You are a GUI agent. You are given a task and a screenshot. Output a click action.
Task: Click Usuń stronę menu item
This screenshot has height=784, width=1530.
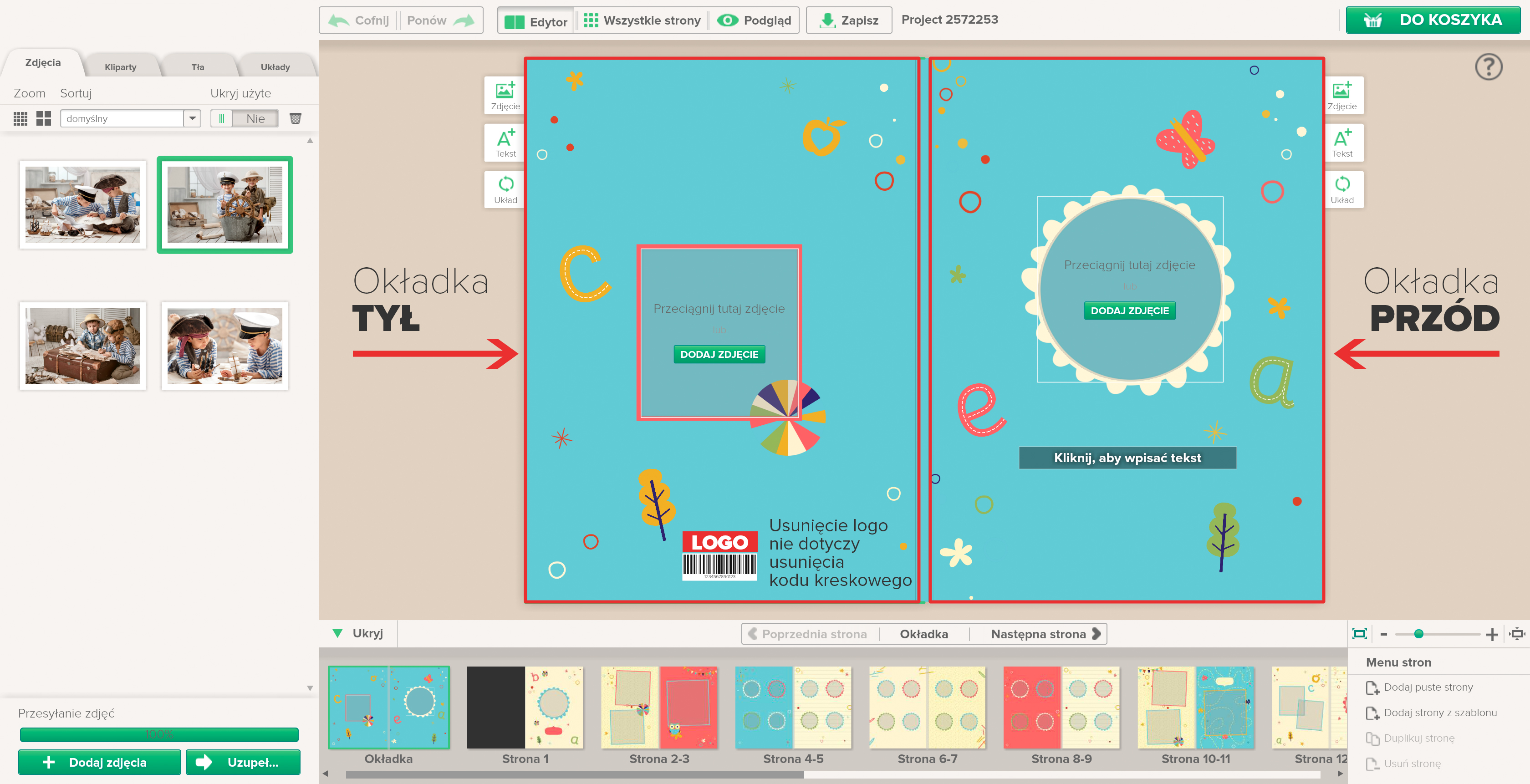click(x=1403, y=764)
